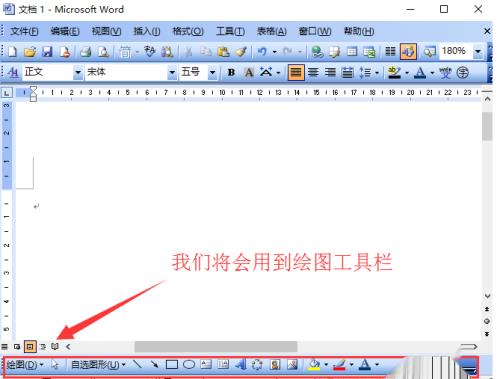The image size is (500, 379).
Task: Center align the paragraph
Action: tap(313, 72)
